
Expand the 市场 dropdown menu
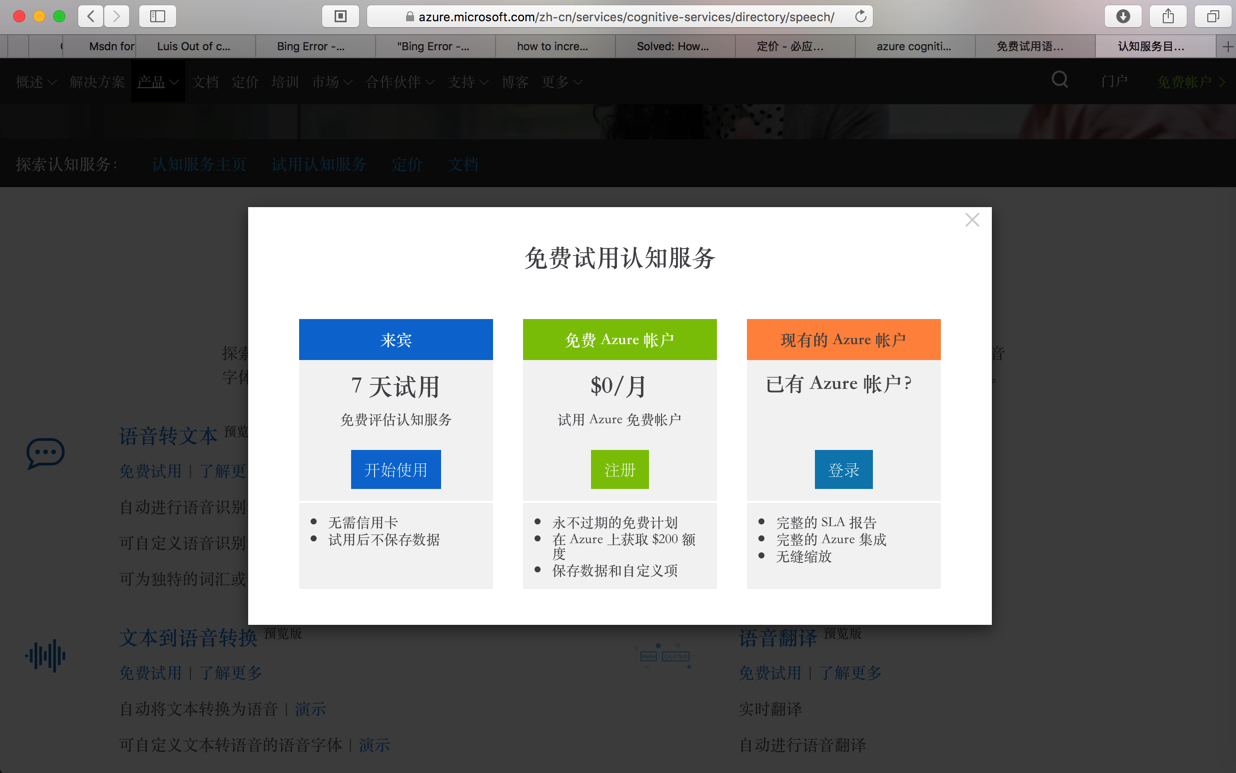point(332,82)
